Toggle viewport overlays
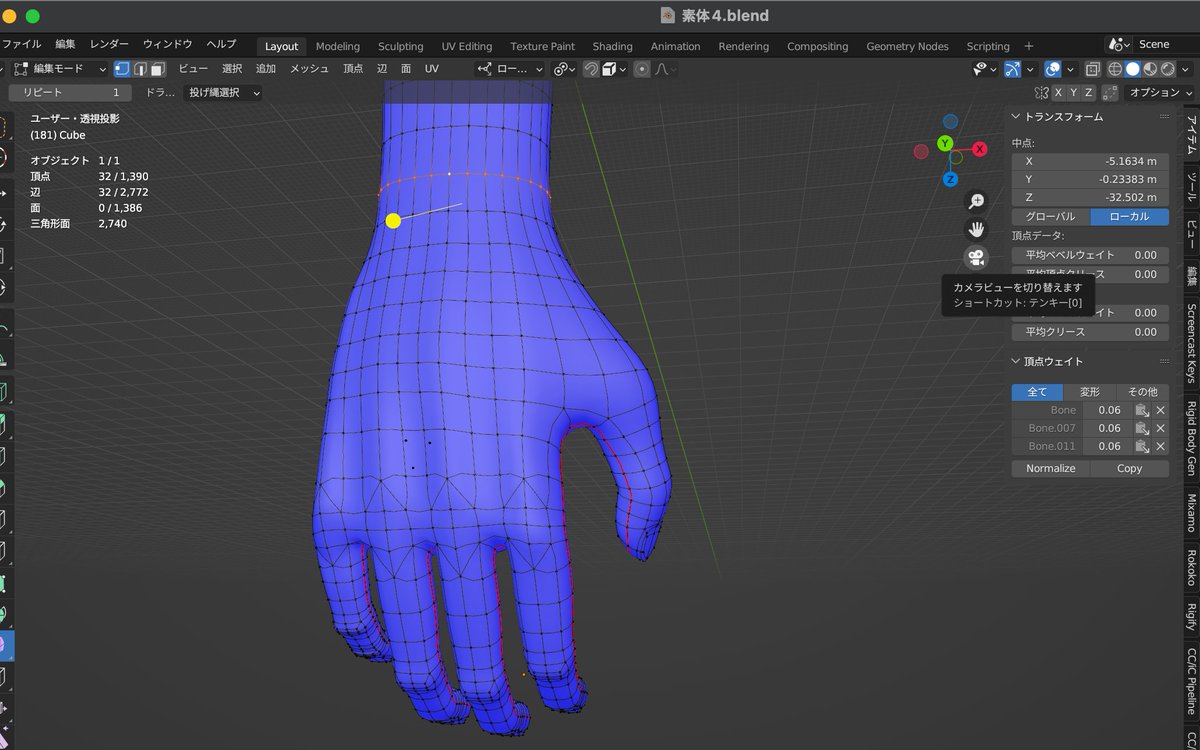 pyautogui.click(x=1052, y=69)
